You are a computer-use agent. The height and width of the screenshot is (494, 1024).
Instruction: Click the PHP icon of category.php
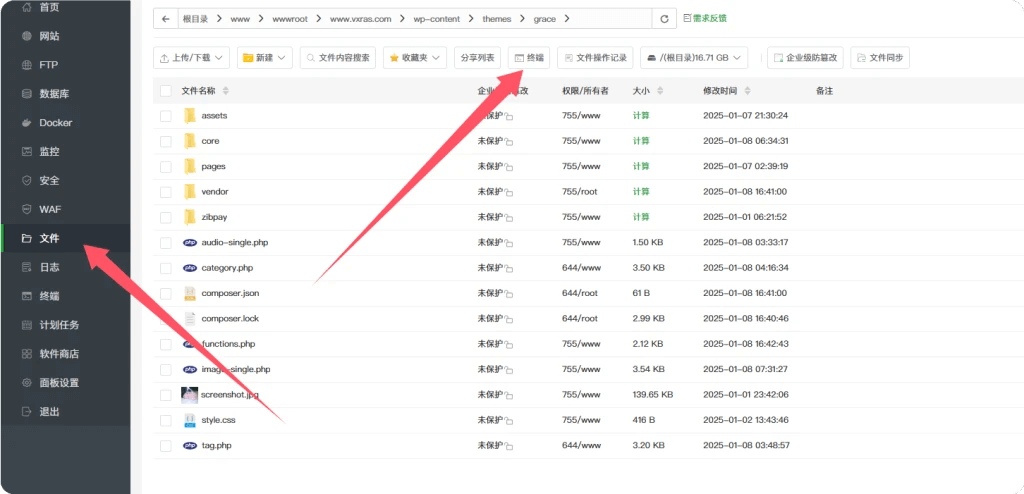coord(190,268)
